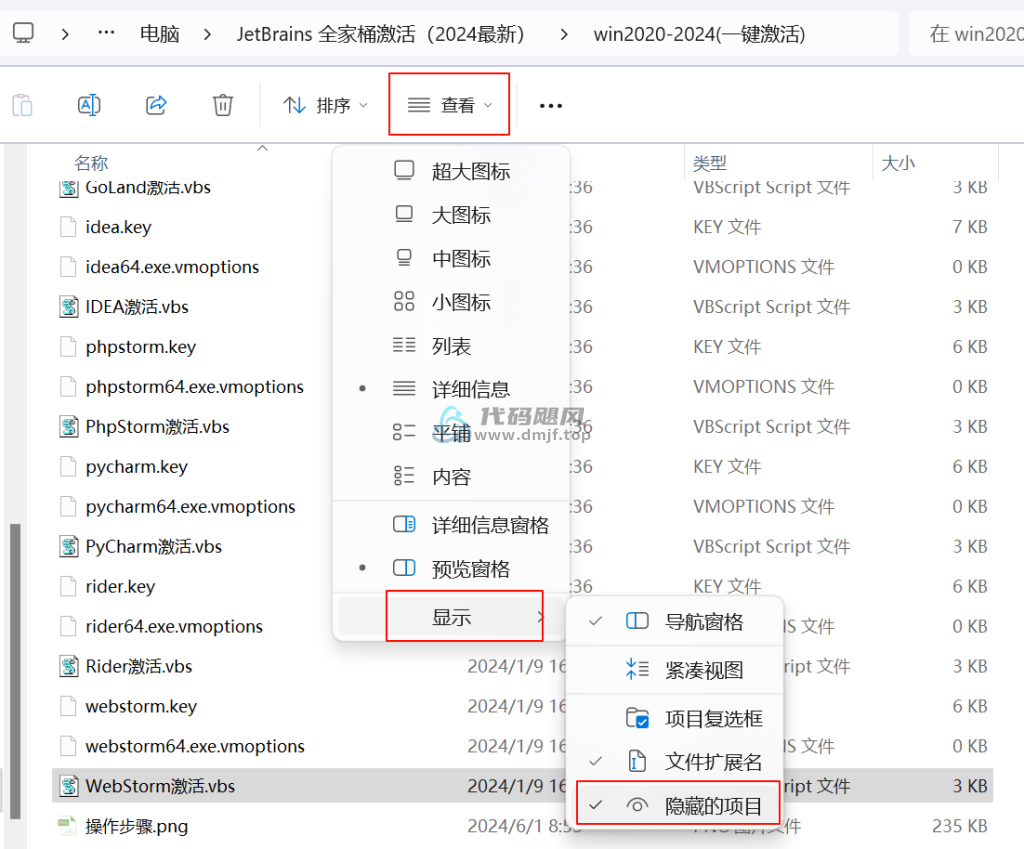Select 平铺 tiles view option
The height and width of the screenshot is (849, 1024).
451,432
